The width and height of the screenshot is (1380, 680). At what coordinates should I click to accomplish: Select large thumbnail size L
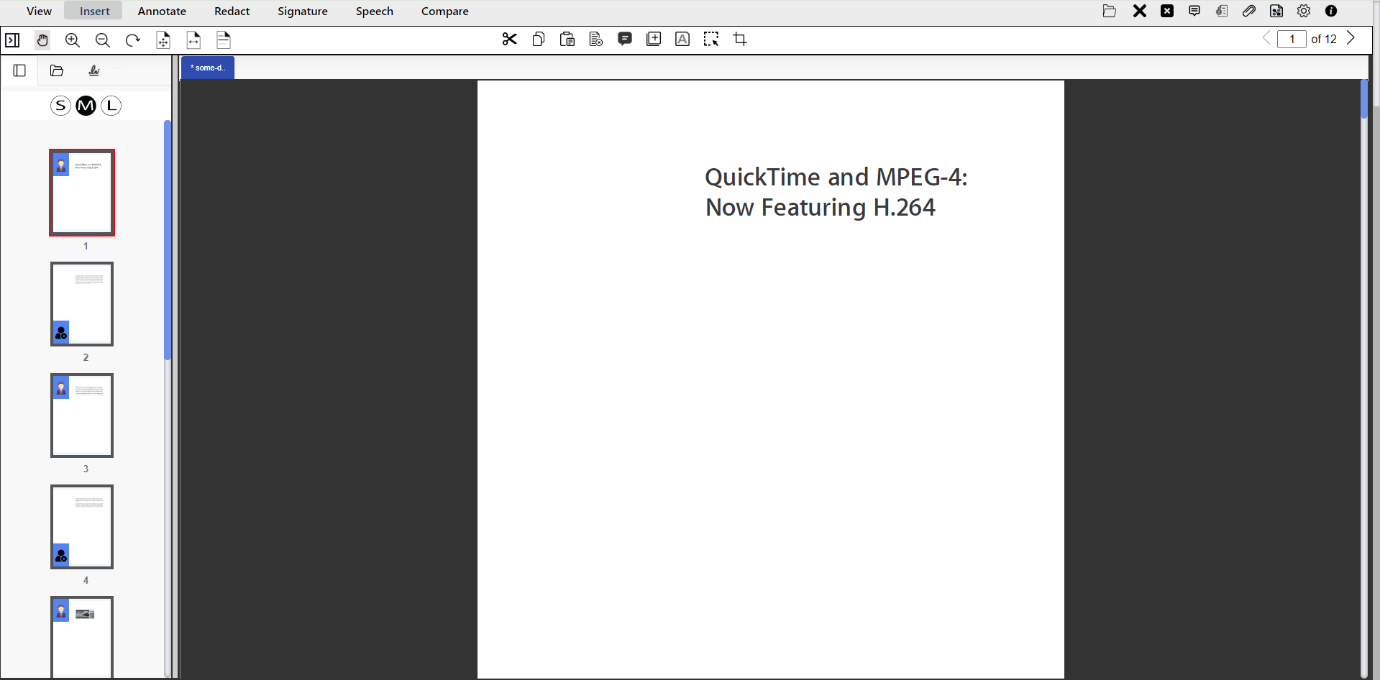click(111, 105)
